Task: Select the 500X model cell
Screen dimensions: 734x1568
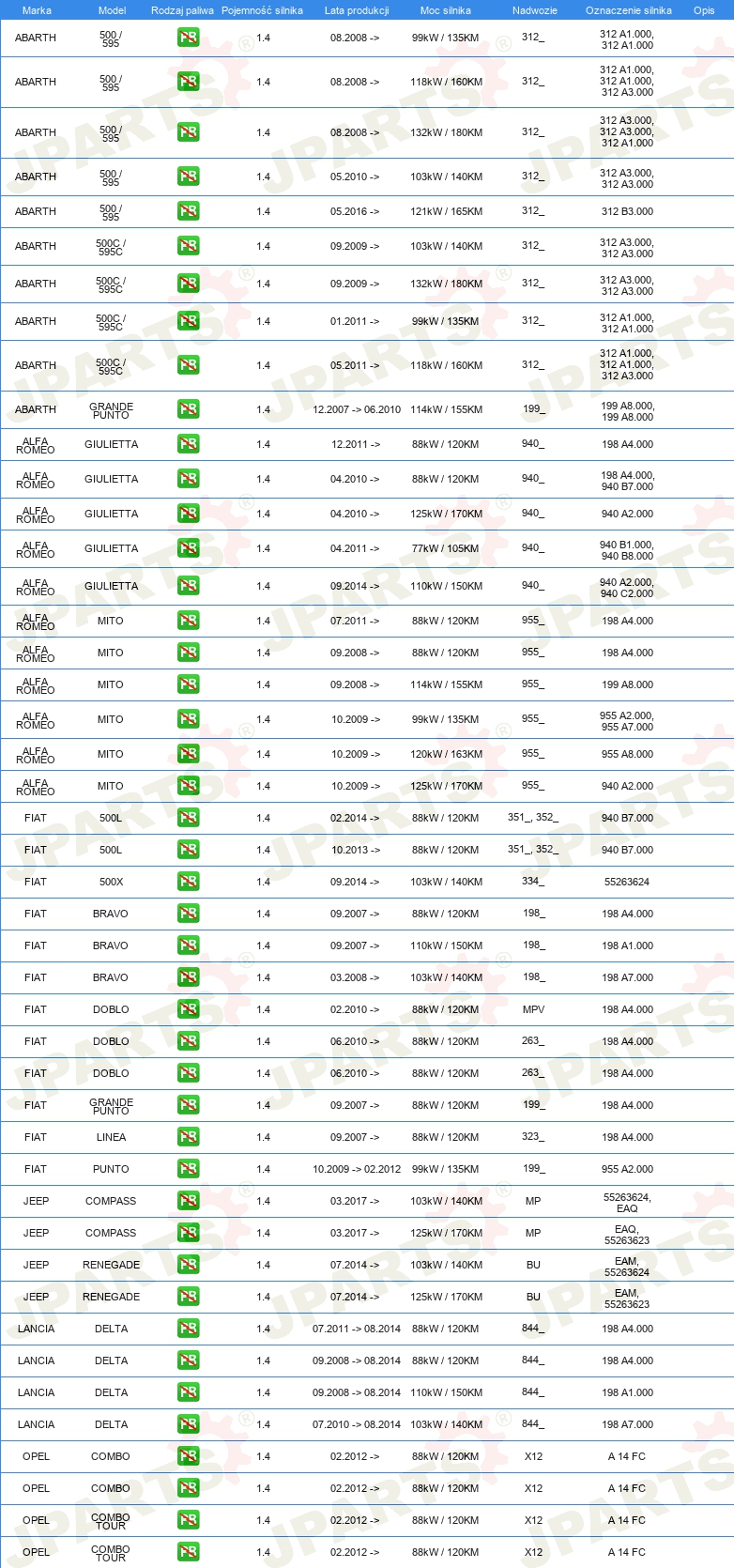Action: point(111,882)
